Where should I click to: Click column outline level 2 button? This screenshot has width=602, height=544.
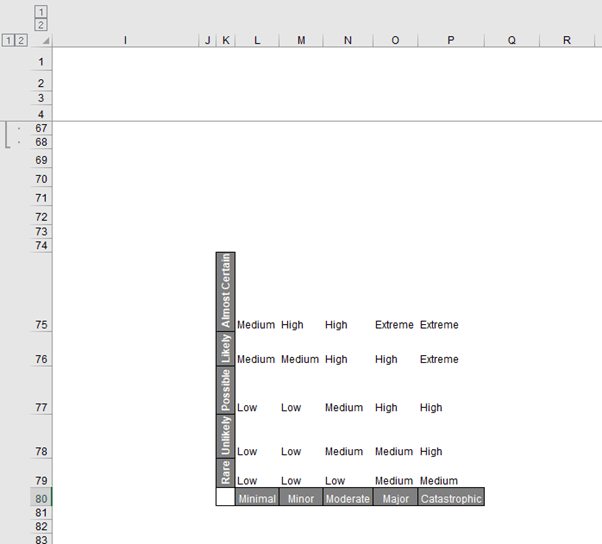(x=41, y=23)
